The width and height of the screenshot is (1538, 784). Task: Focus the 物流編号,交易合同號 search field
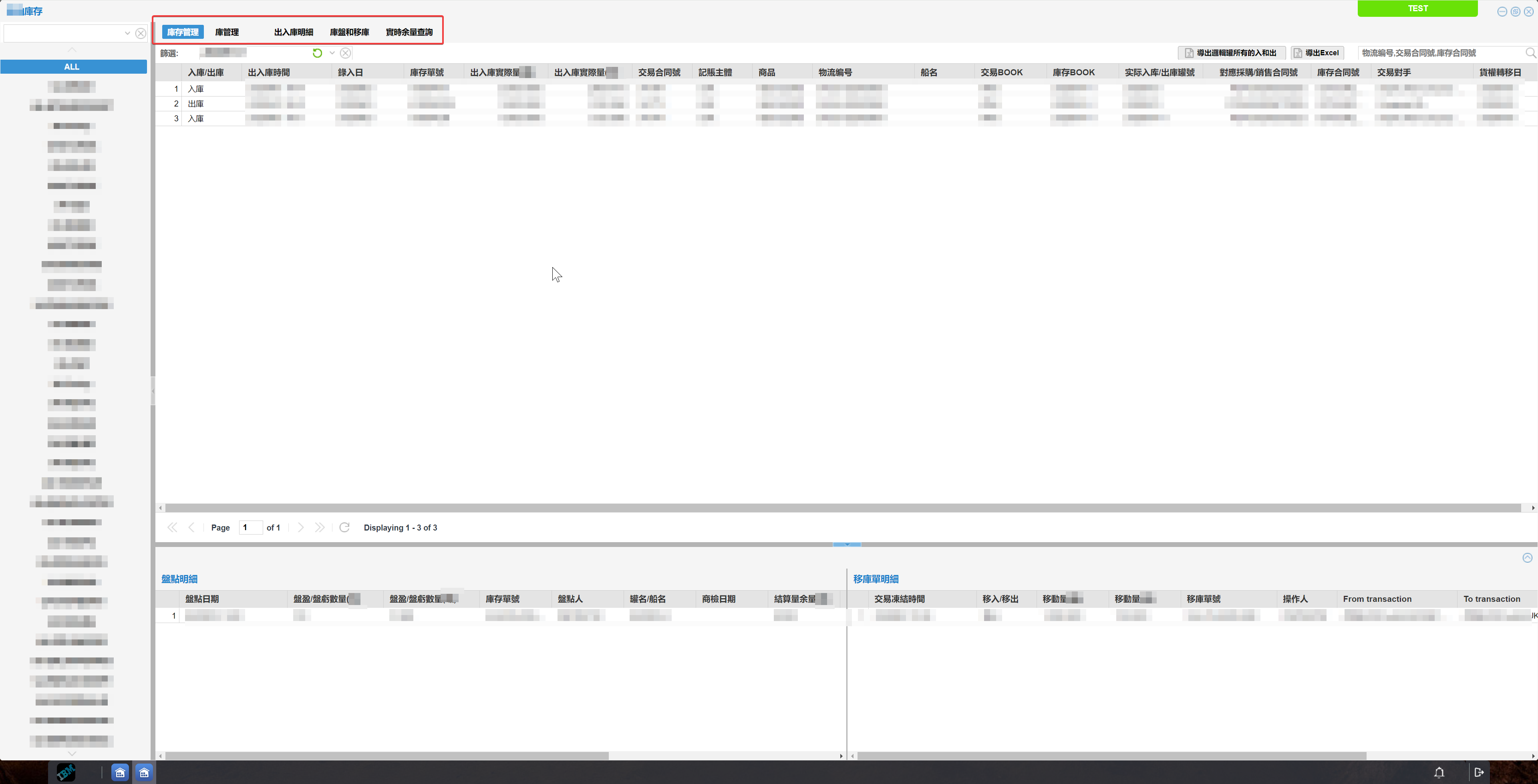[x=1440, y=53]
